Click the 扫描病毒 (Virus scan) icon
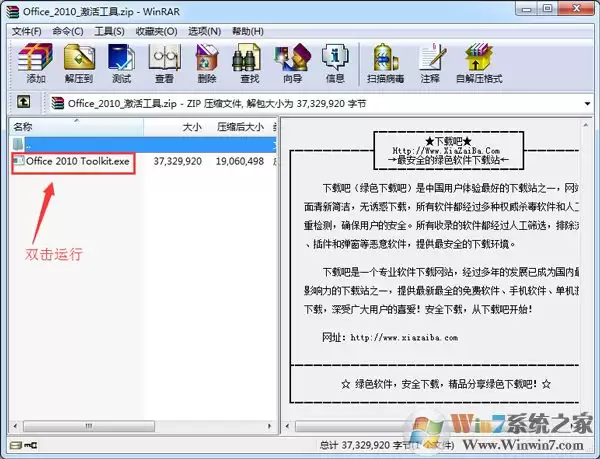This screenshot has width=600, height=459. [x=386, y=63]
